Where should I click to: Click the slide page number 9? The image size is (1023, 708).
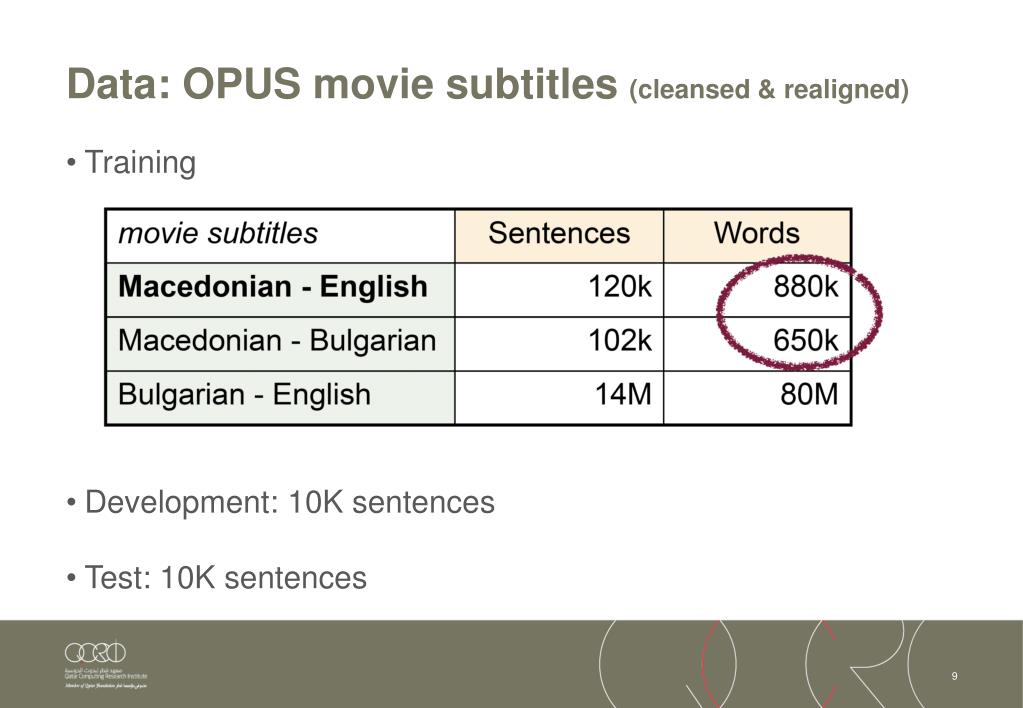[x=954, y=676]
